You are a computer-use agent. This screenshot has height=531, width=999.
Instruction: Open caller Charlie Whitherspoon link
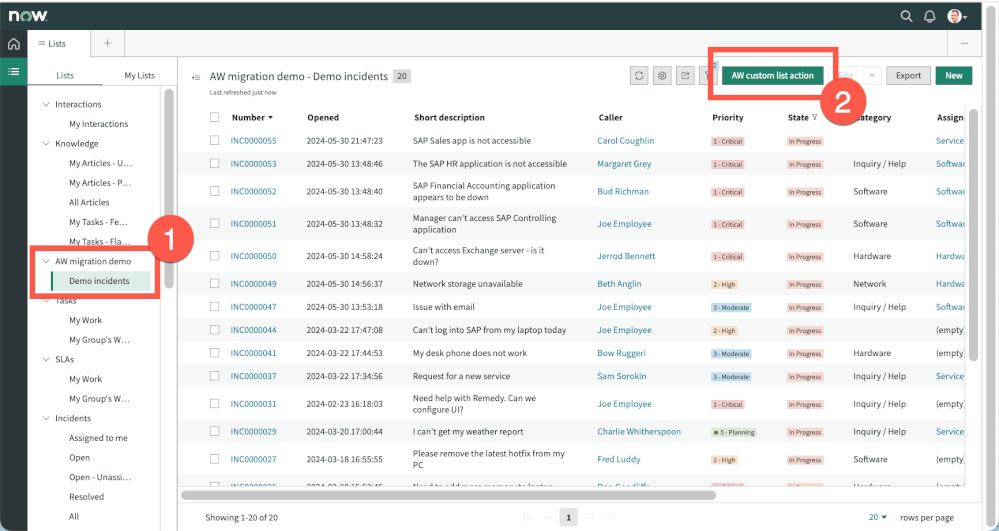click(x=639, y=432)
